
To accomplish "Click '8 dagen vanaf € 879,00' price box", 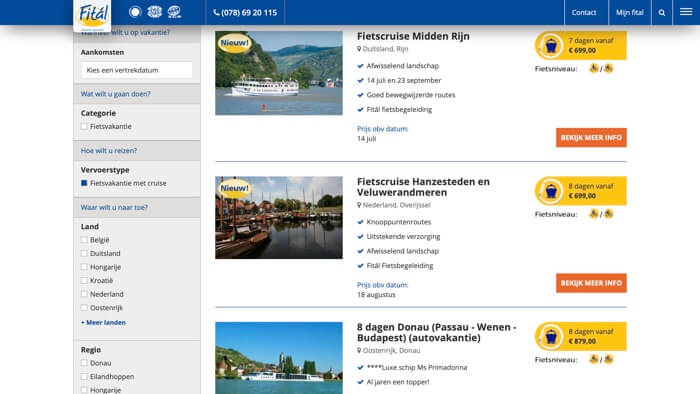I will coord(580,336).
